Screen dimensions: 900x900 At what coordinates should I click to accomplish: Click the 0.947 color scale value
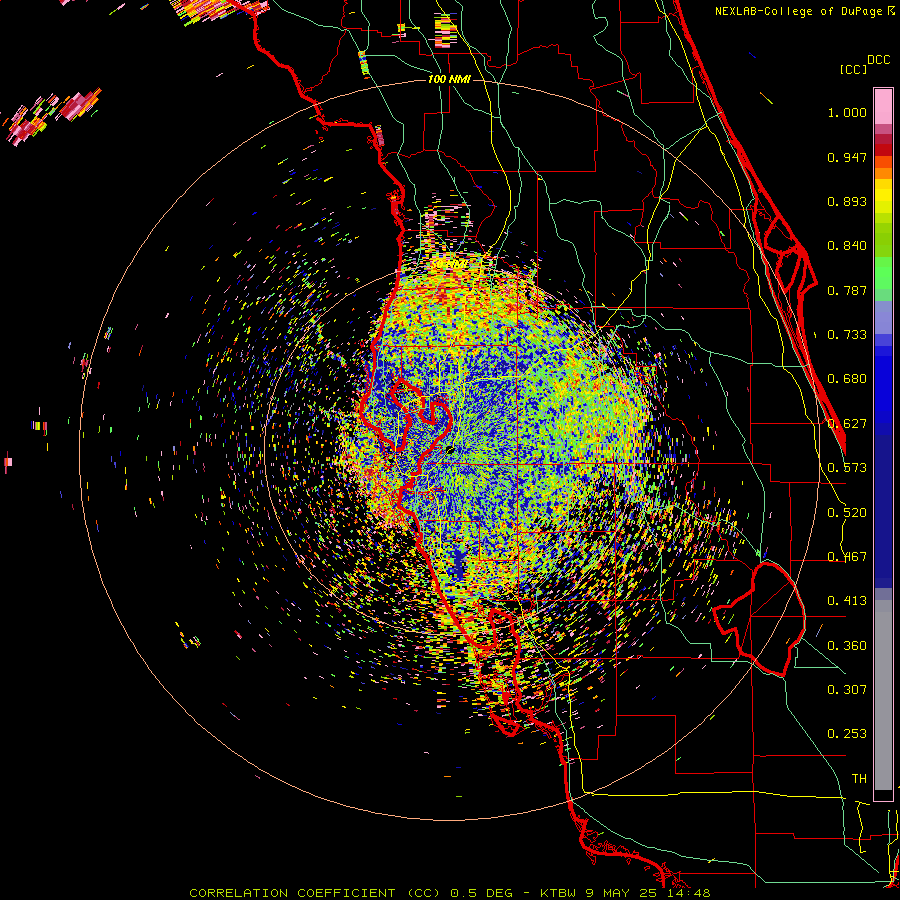point(847,157)
